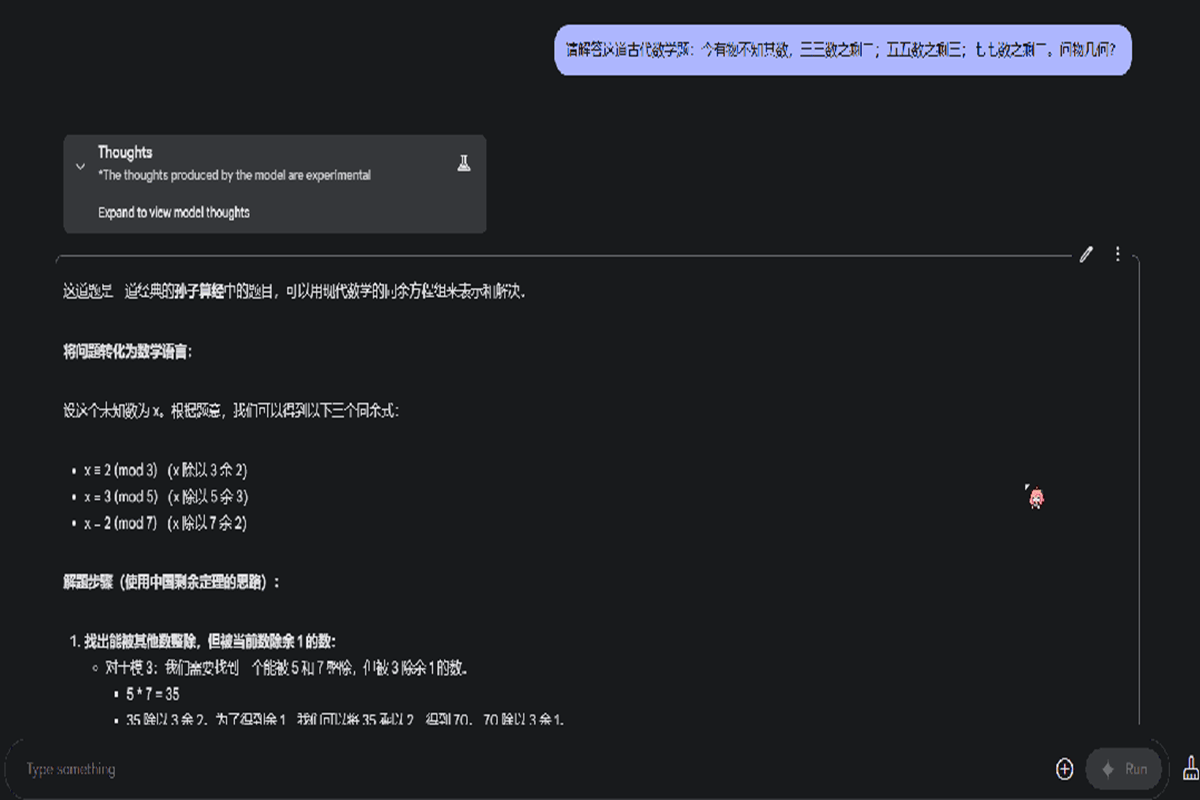This screenshot has width=1200, height=800.
Task: Click the 'x ≡ 2 (mod 3)' bullet
Action: tap(121, 470)
